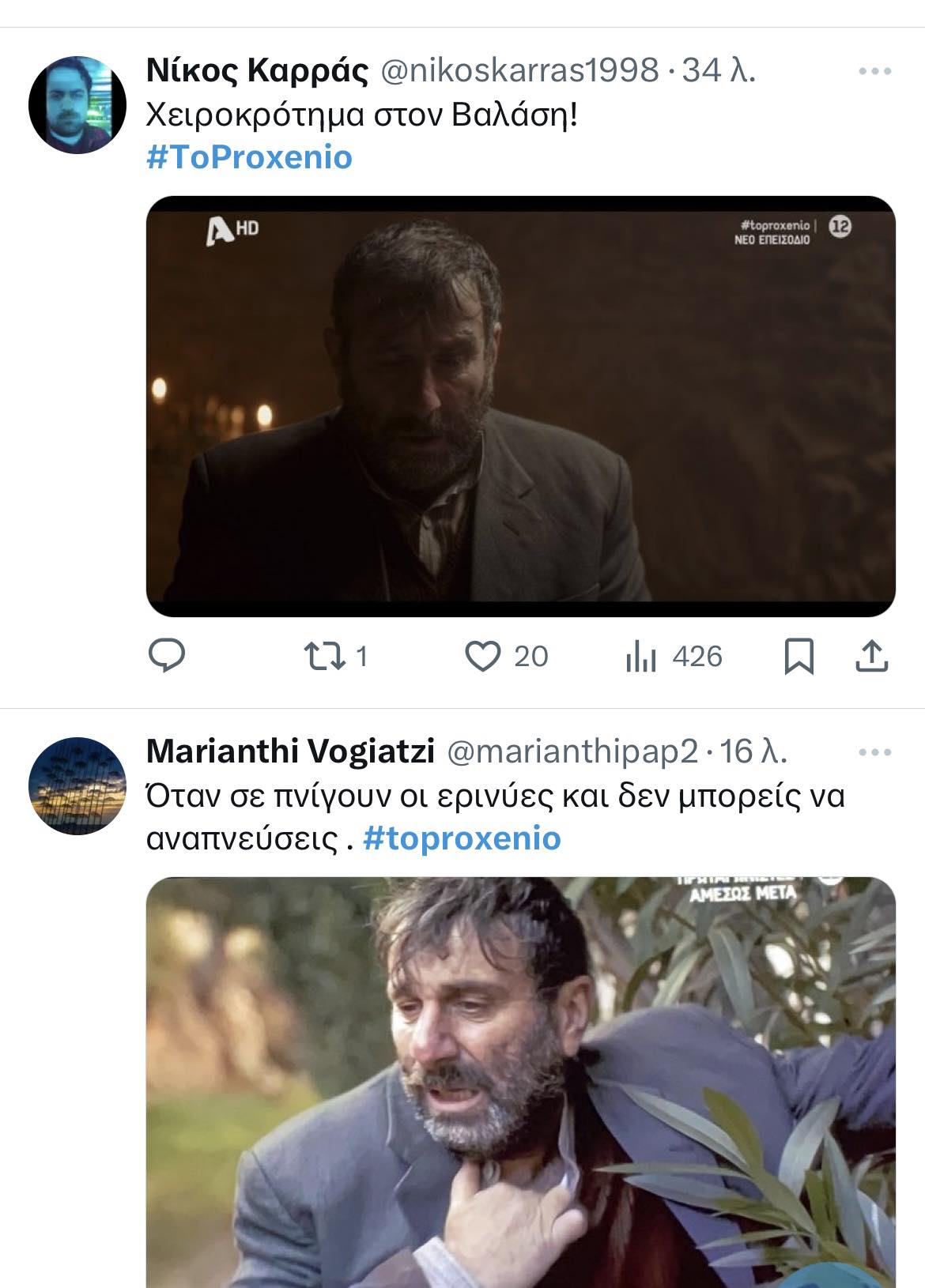The width and height of the screenshot is (925, 1288).
Task: Open the #ToProxenio hashtag link
Action: pos(249,157)
